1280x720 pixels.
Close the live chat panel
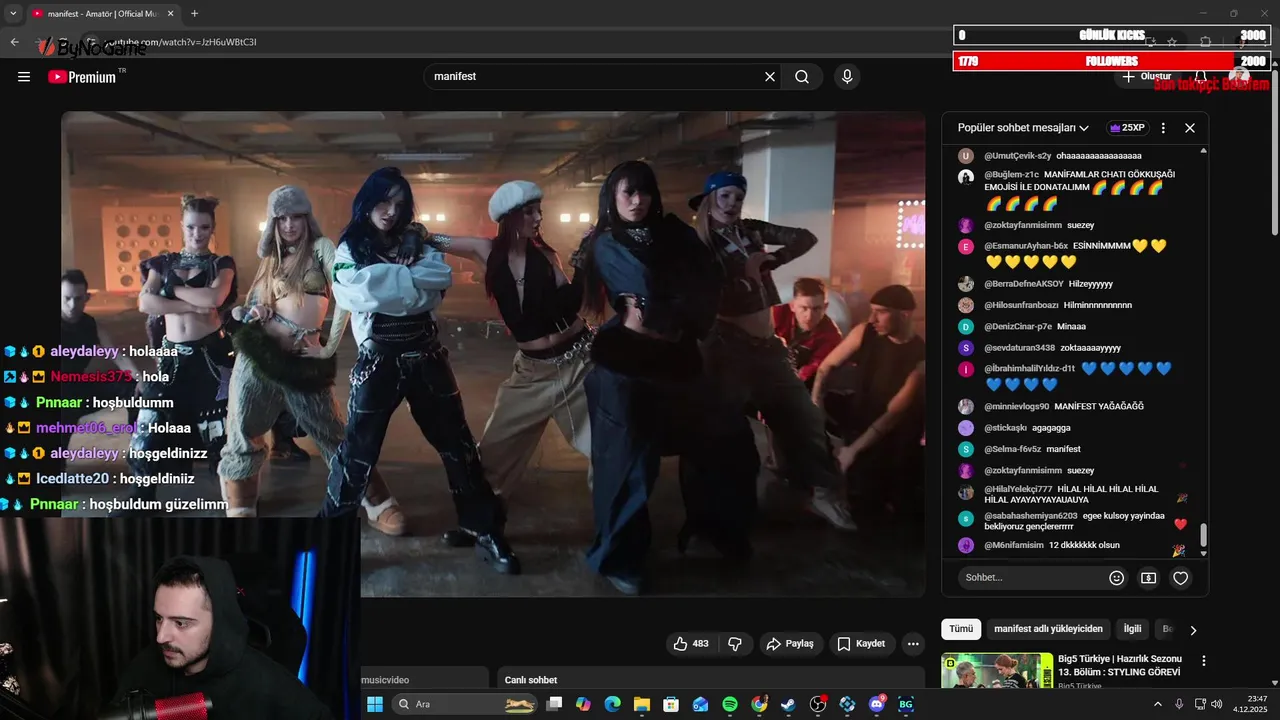(x=1190, y=128)
